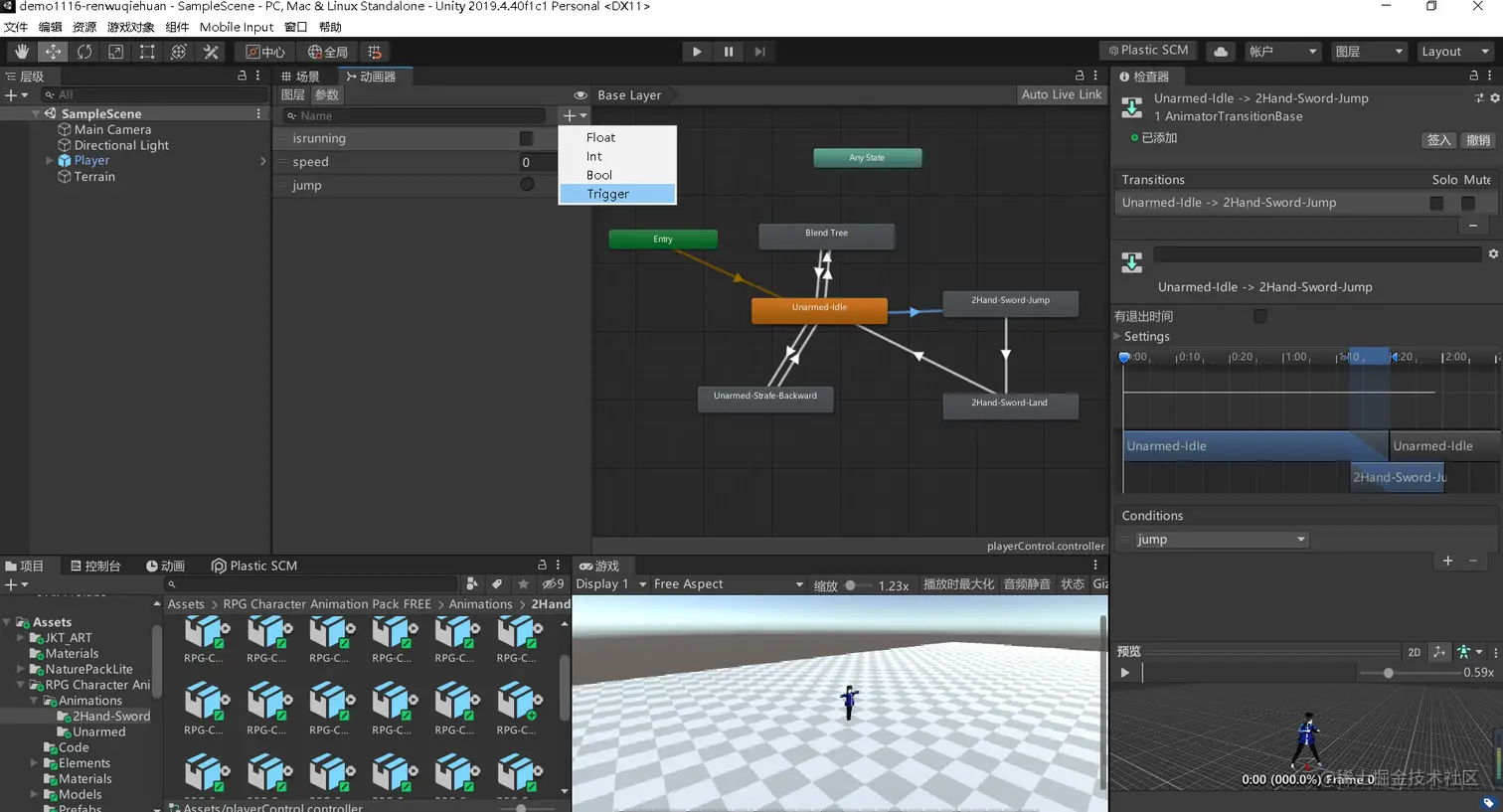Click the 签入 check-in button
Viewport: 1503px width, 812px height.
(x=1439, y=140)
